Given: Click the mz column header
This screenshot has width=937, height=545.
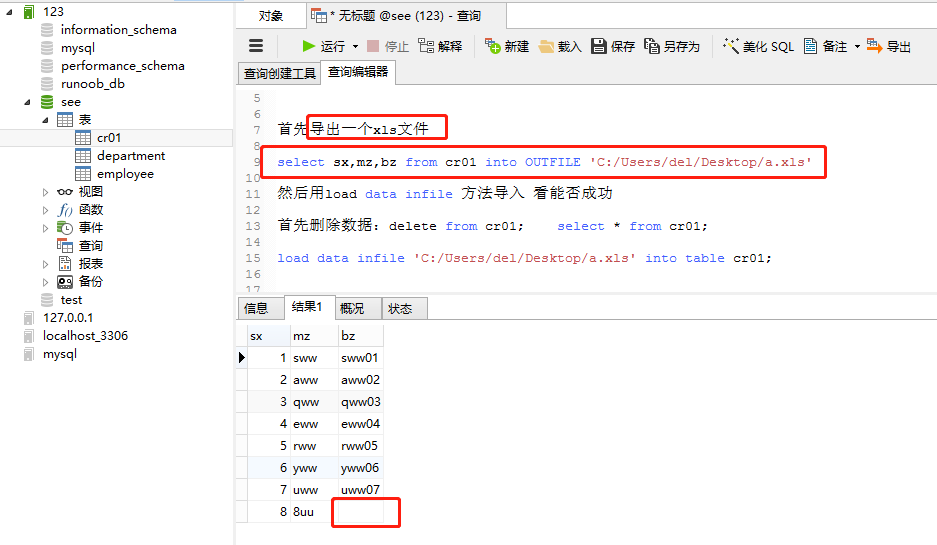Looking at the screenshot, I should pos(314,336).
